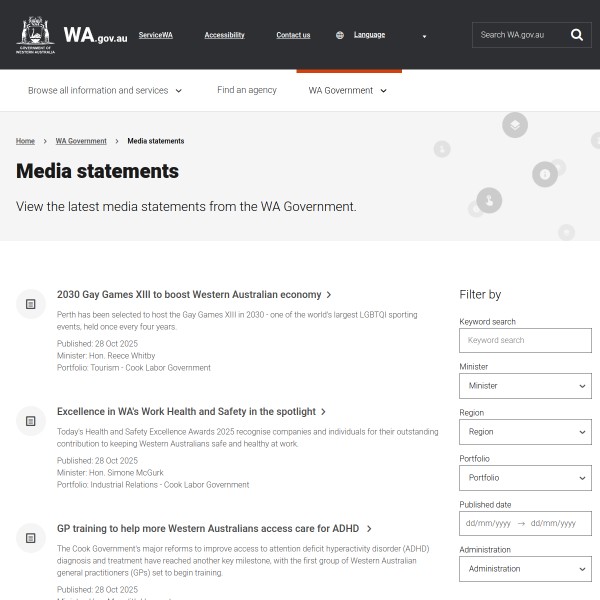Go to the Contact us page
Screen dimensions: 600x600
point(293,35)
